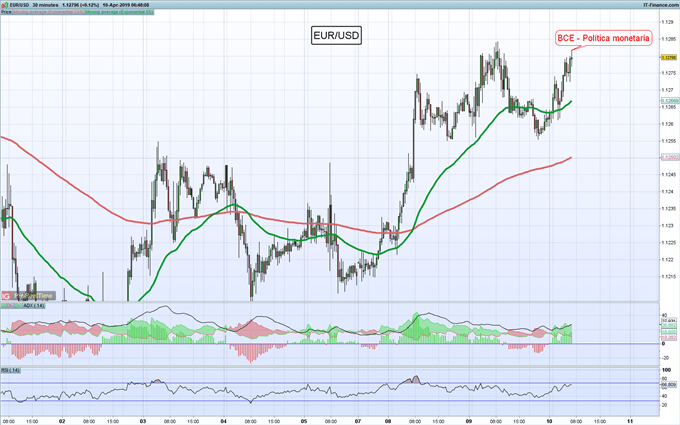Screen dimensions: 680x425
Task: Click the green 1.12669 moving average value tag
Action: click(x=670, y=101)
